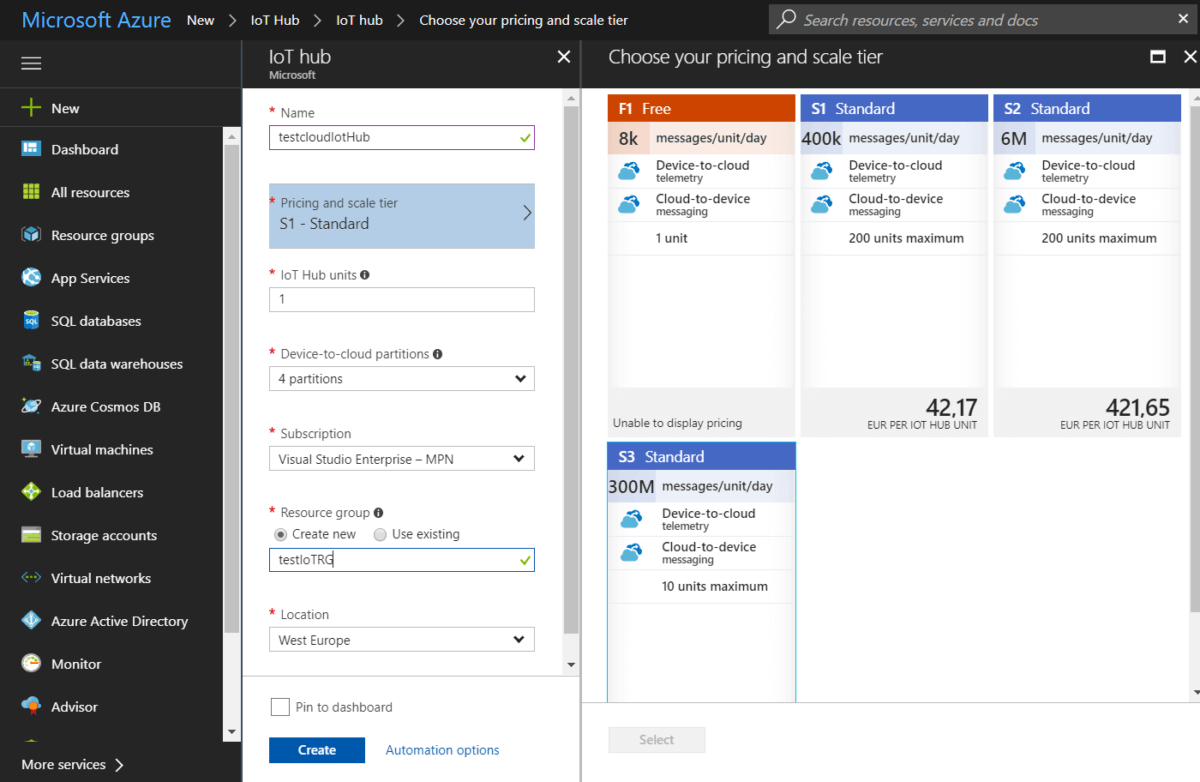Open Azure Active Directory icon
Image resolution: width=1200 pixels, height=782 pixels.
click(x=31, y=621)
